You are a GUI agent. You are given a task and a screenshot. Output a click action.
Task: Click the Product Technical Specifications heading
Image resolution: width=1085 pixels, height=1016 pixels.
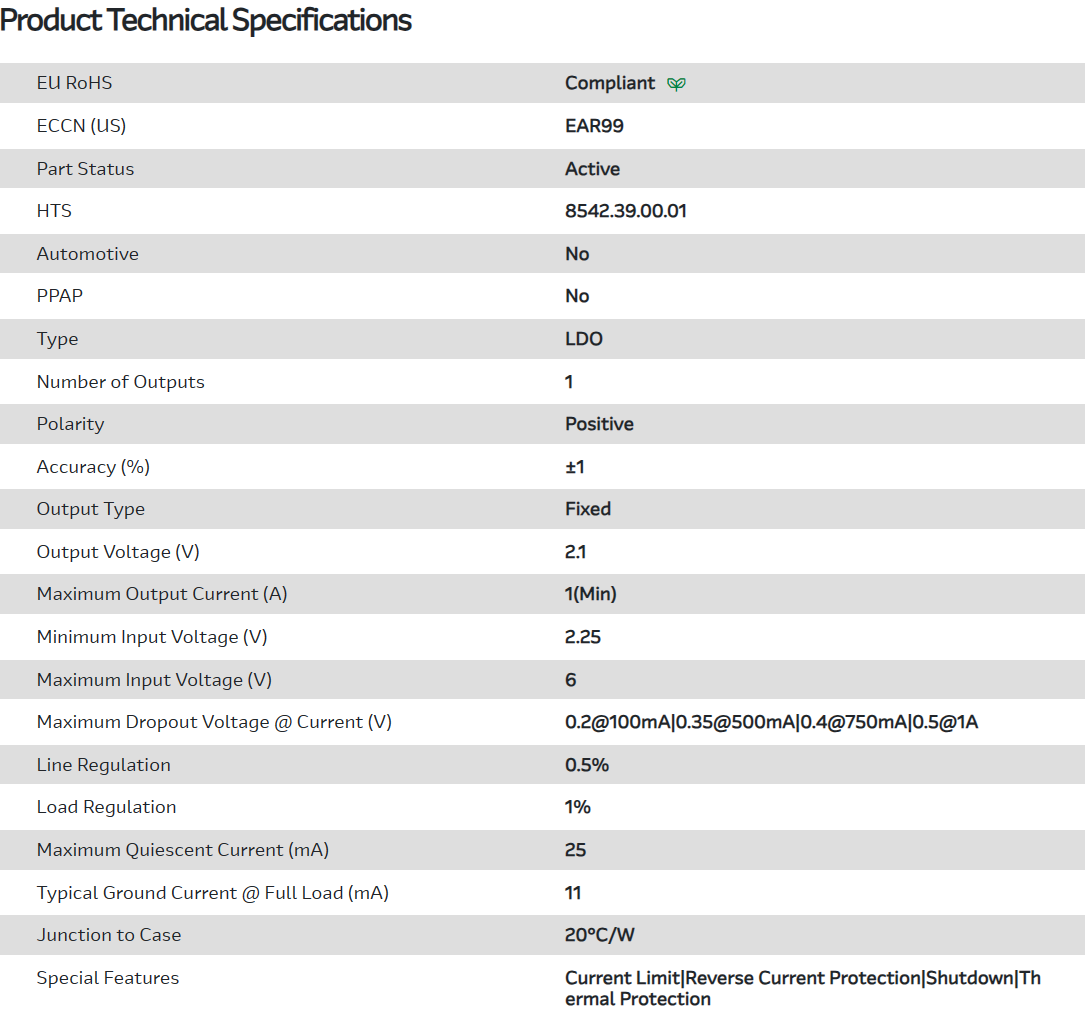click(x=206, y=20)
